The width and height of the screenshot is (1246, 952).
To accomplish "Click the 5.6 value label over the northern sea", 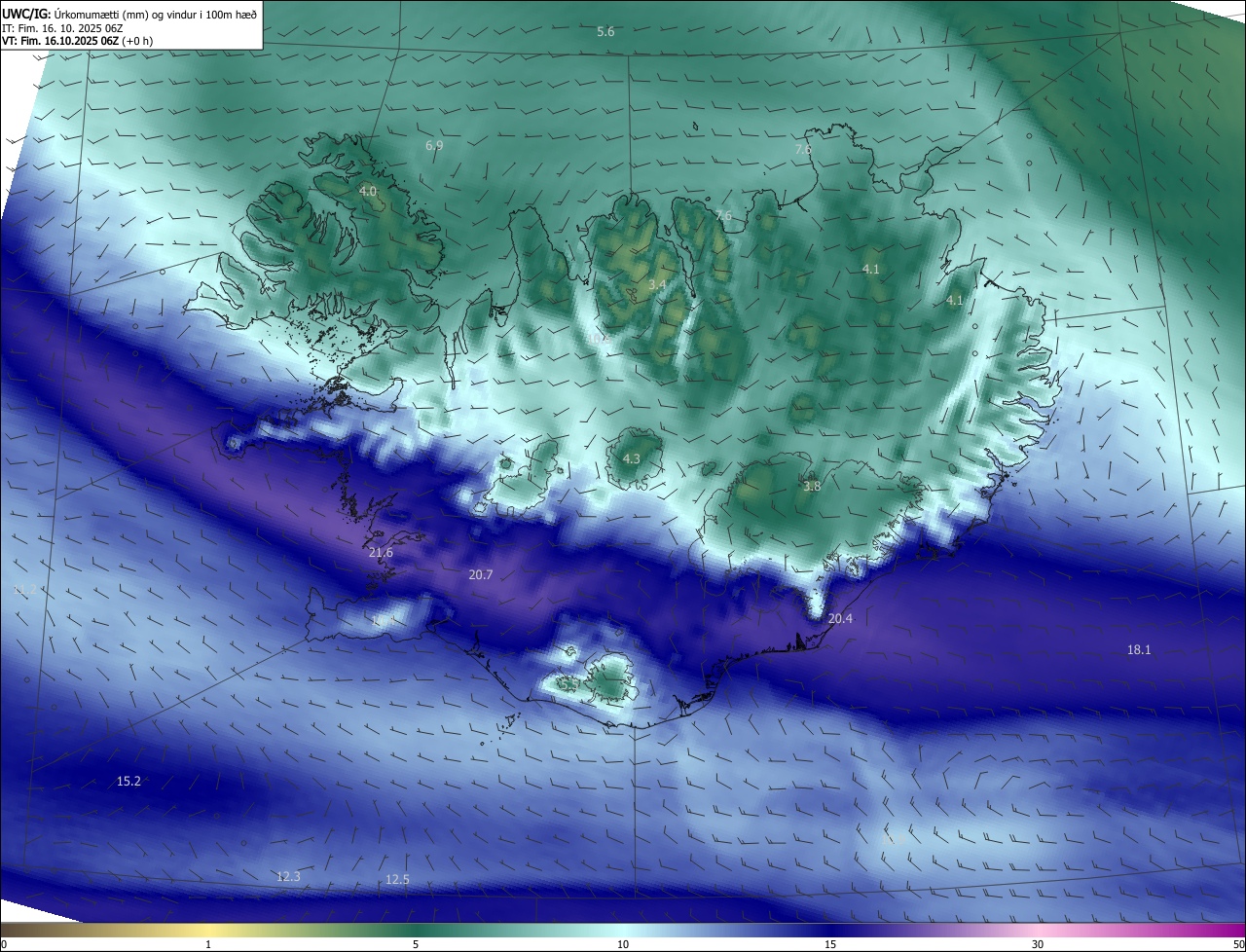I will (605, 32).
